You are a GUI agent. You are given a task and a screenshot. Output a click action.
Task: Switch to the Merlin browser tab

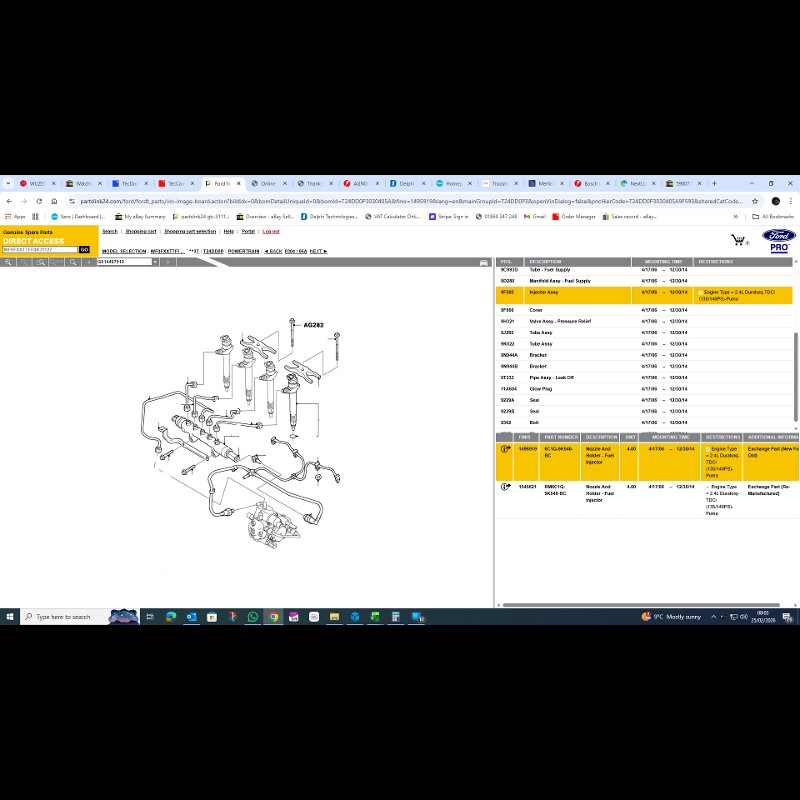click(545, 184)
